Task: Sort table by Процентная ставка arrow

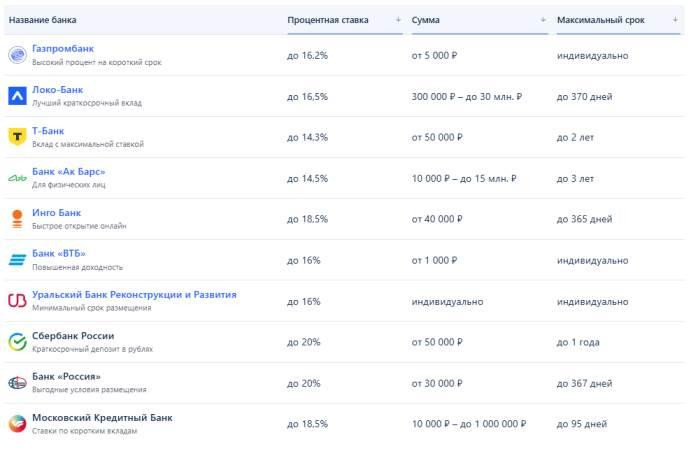Action: tap(398, 20)
